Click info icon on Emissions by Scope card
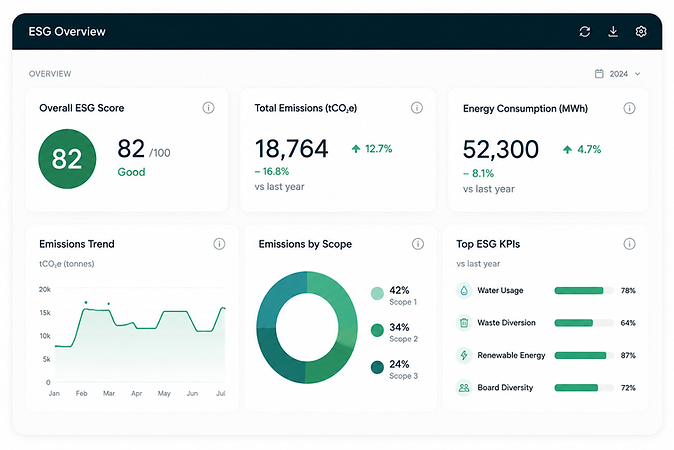Image resolution: width=674 pixels, height=450 pixels. 418,244
